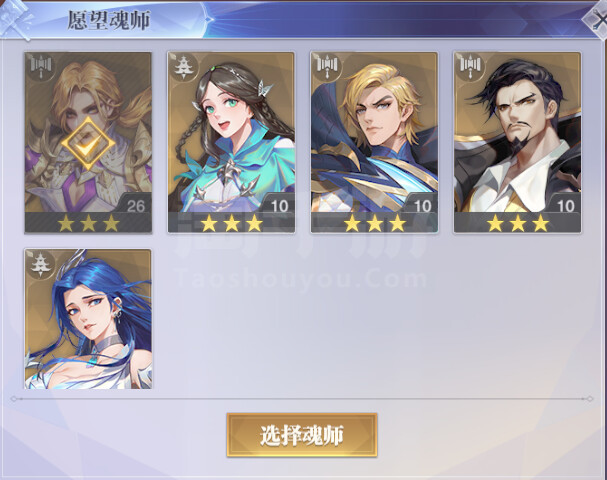
Task: Click the horizontal divider scrollbar line
Action: point(301,398)
